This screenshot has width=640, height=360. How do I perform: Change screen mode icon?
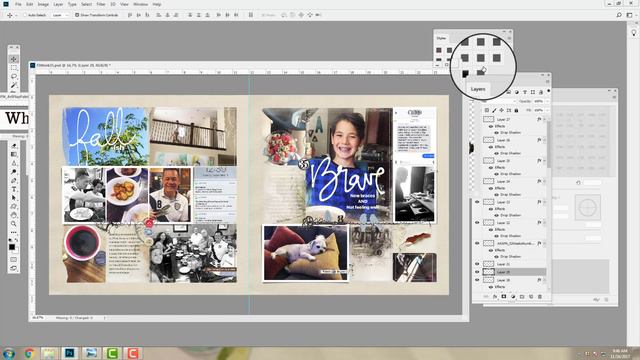13,268
